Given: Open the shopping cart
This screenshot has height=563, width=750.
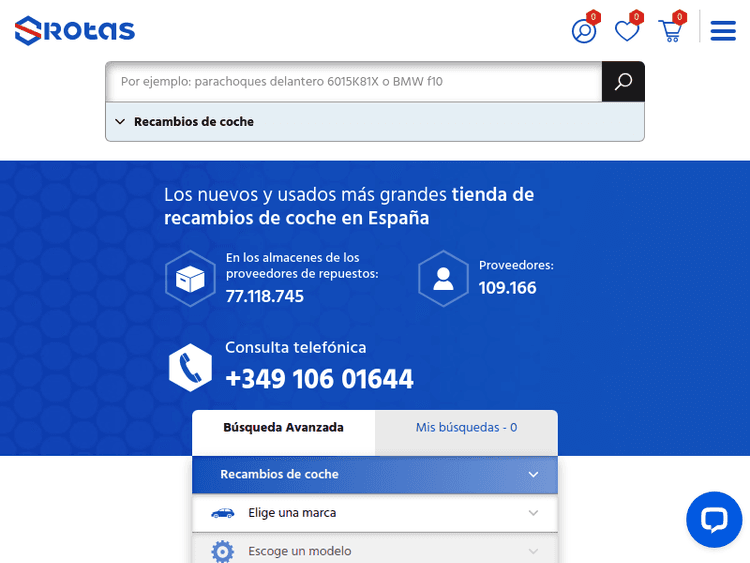Looking at the screenshot, I should coord(670,31).
